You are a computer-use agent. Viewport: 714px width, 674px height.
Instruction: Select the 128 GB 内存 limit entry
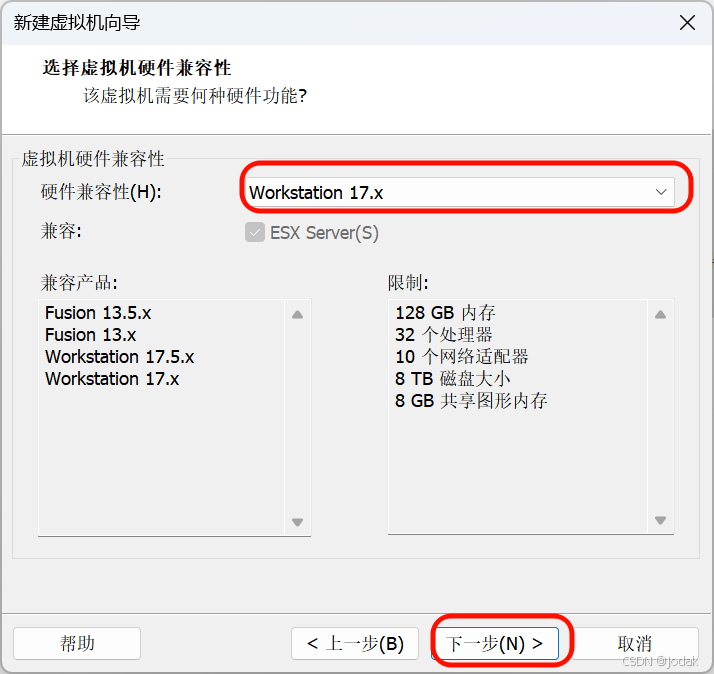(445, 313)
